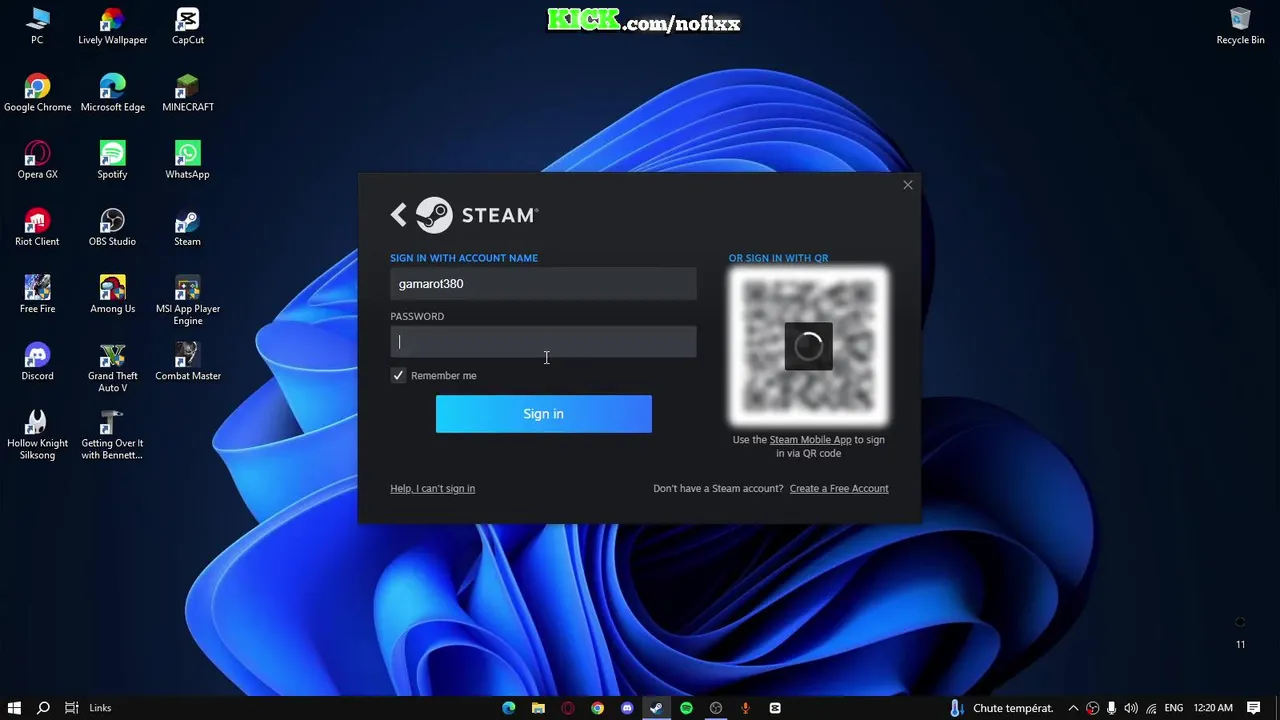Select the Among Us desktop shortcut
Screen dimensions: 1280x720
click(x=112, y=294)
